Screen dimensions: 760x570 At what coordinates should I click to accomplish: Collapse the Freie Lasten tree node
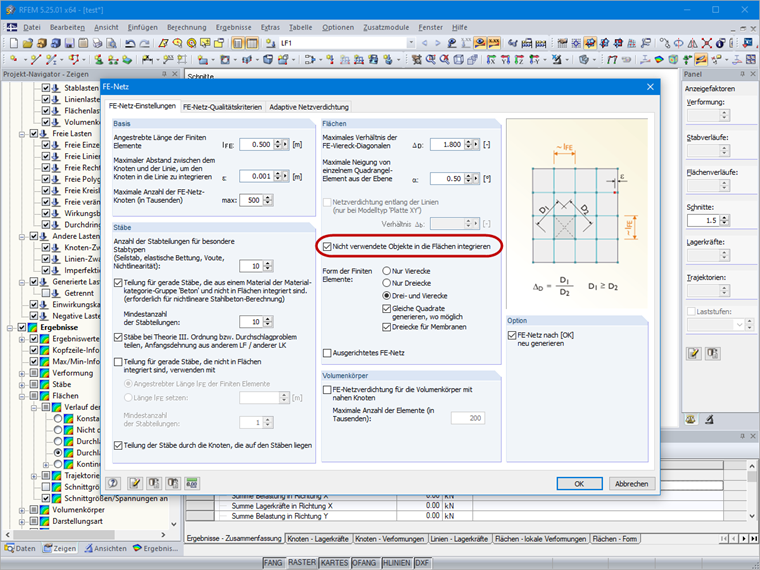[22, 134]
